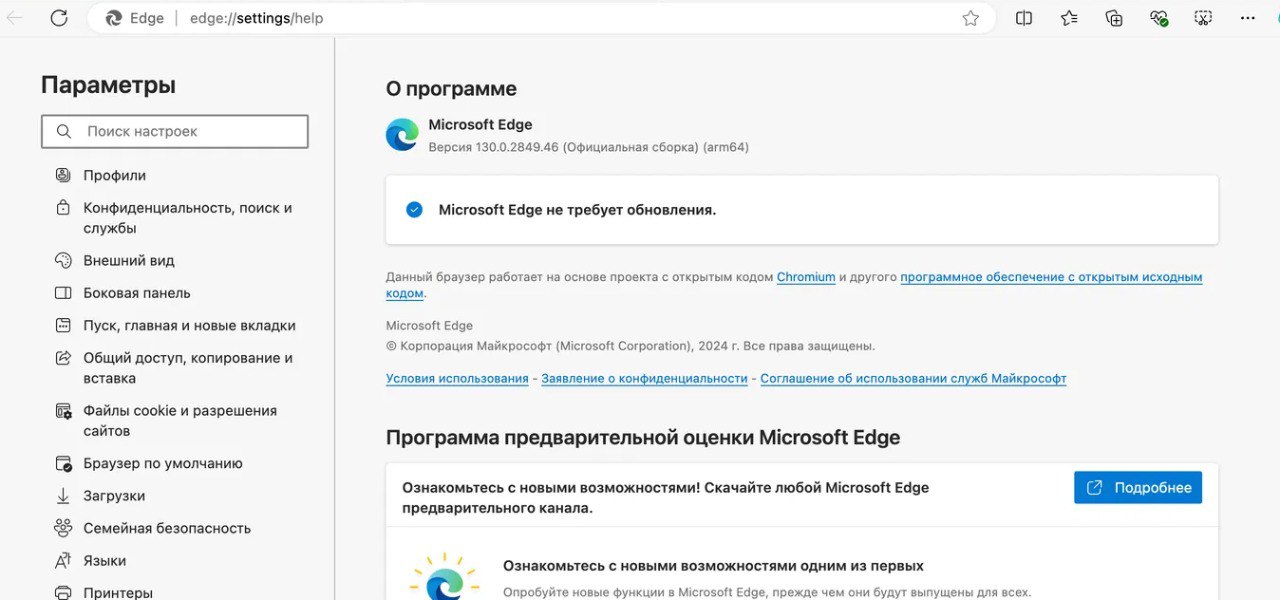The height and width of the screenshot is (600, 1280).
Task: Click the copyright Корпорация Майкрософт text
Action: [x=630, y=346]
